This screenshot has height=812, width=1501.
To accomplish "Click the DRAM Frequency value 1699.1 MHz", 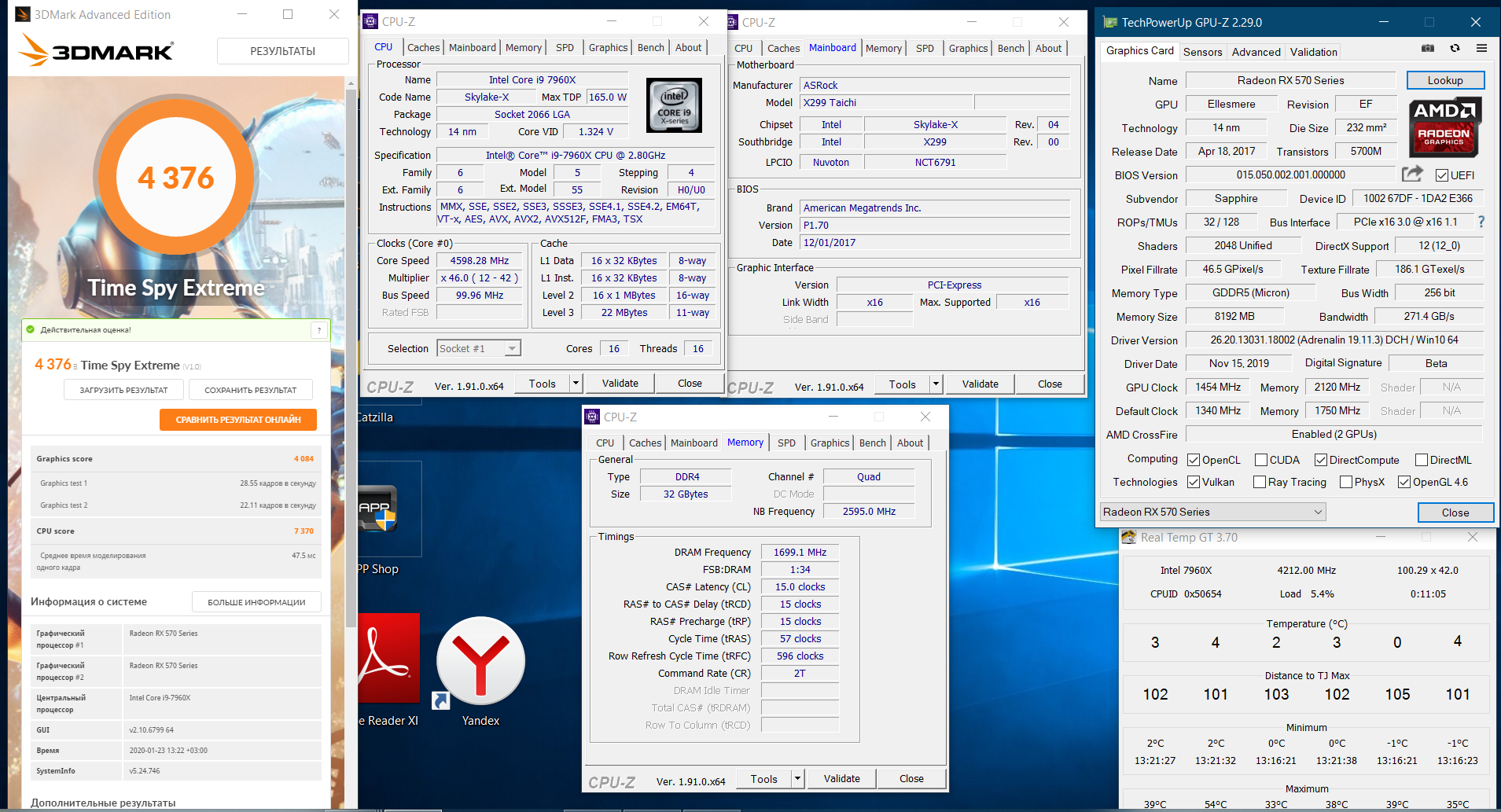I will (x=800, y=553).
